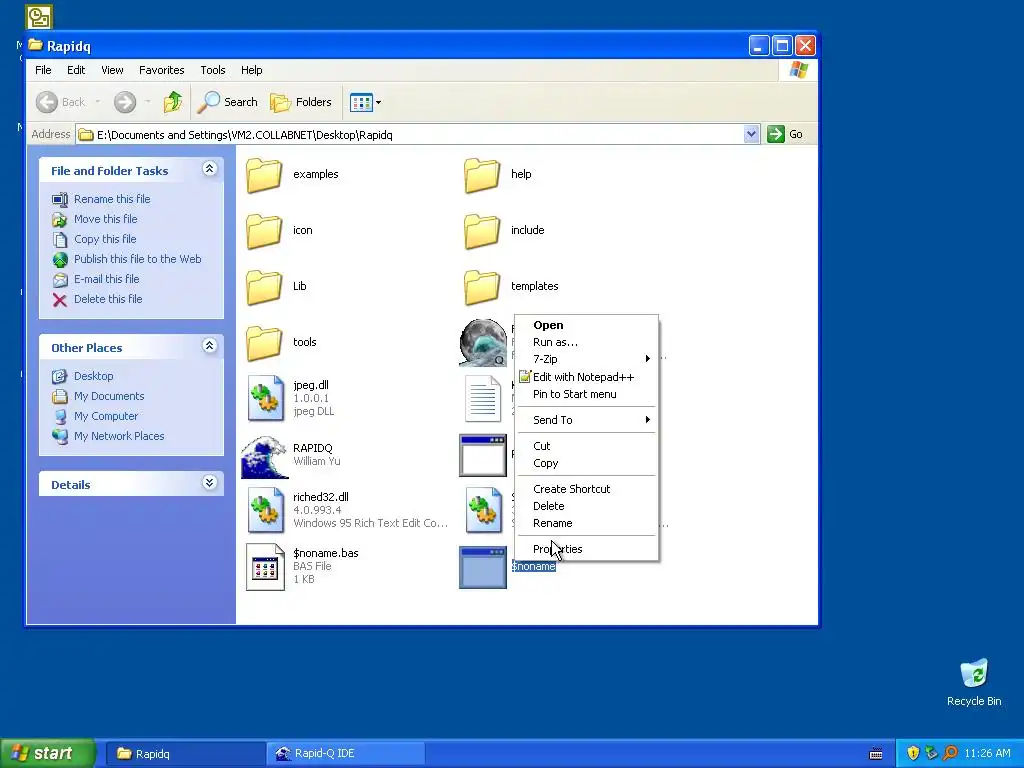The image size is (1024, 768).
Task: Click the security shield tray icon
Action: point(913,754)
